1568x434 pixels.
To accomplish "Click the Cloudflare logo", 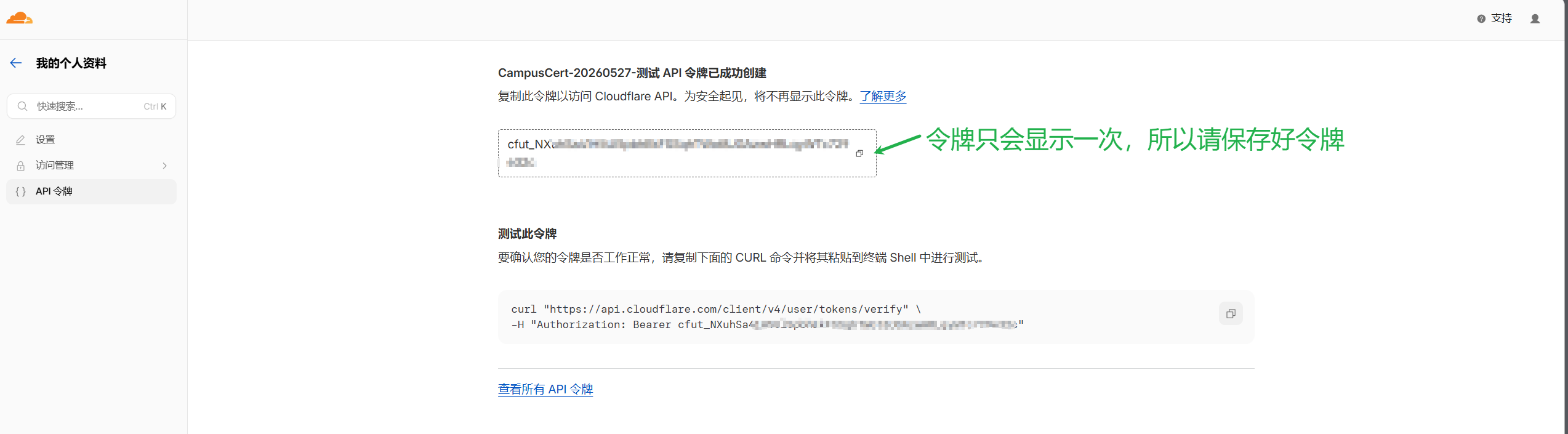I will [19, 18].
